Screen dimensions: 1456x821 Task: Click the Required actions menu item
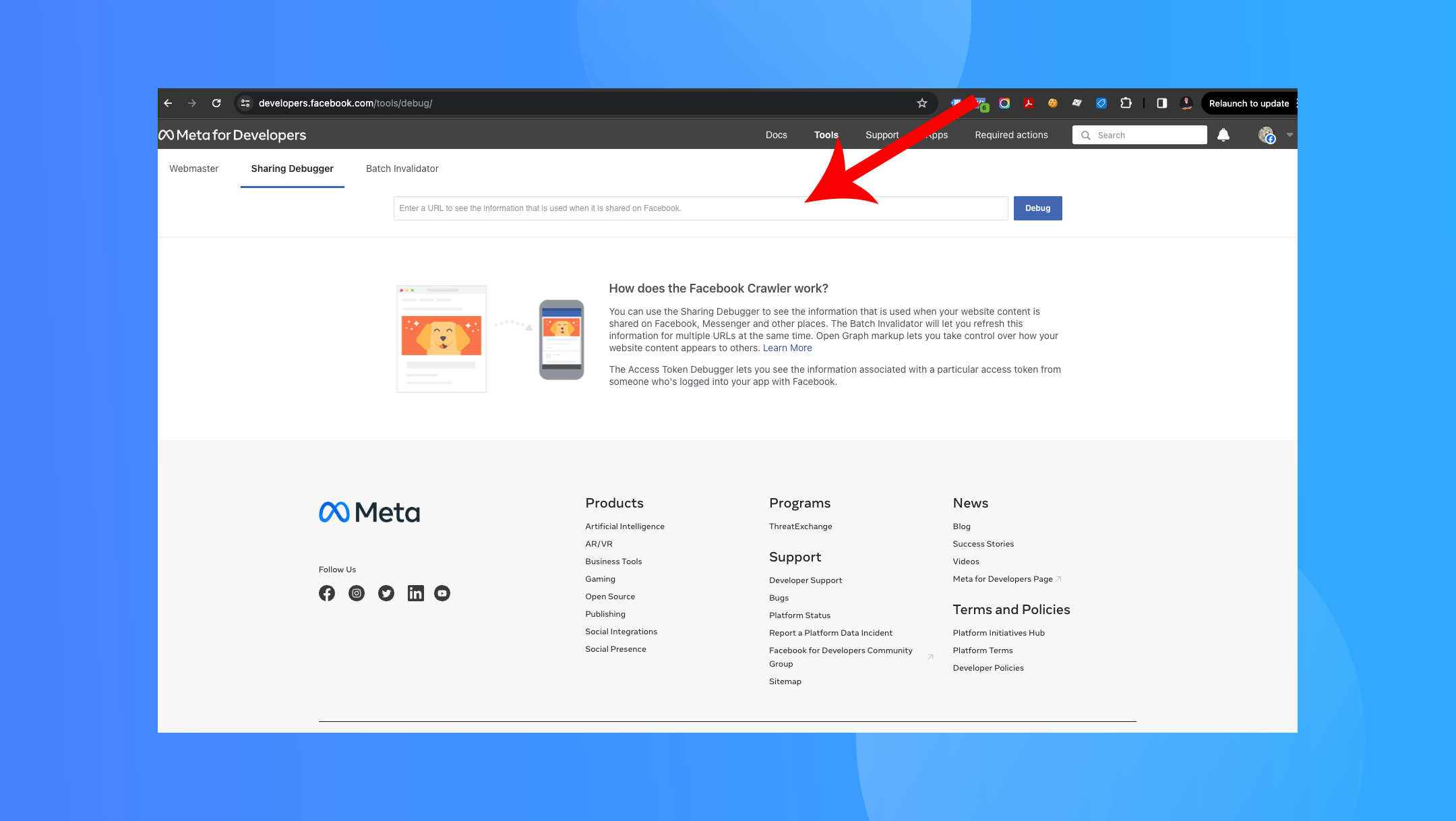(x=1011, y=134)
